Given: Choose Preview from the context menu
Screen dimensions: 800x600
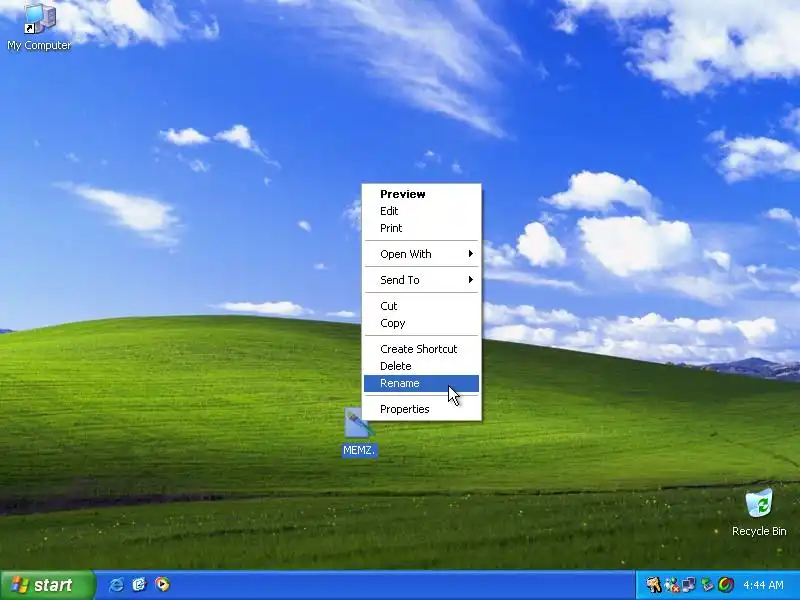Looking at the screenshot, I should click(x=421, y=194).
